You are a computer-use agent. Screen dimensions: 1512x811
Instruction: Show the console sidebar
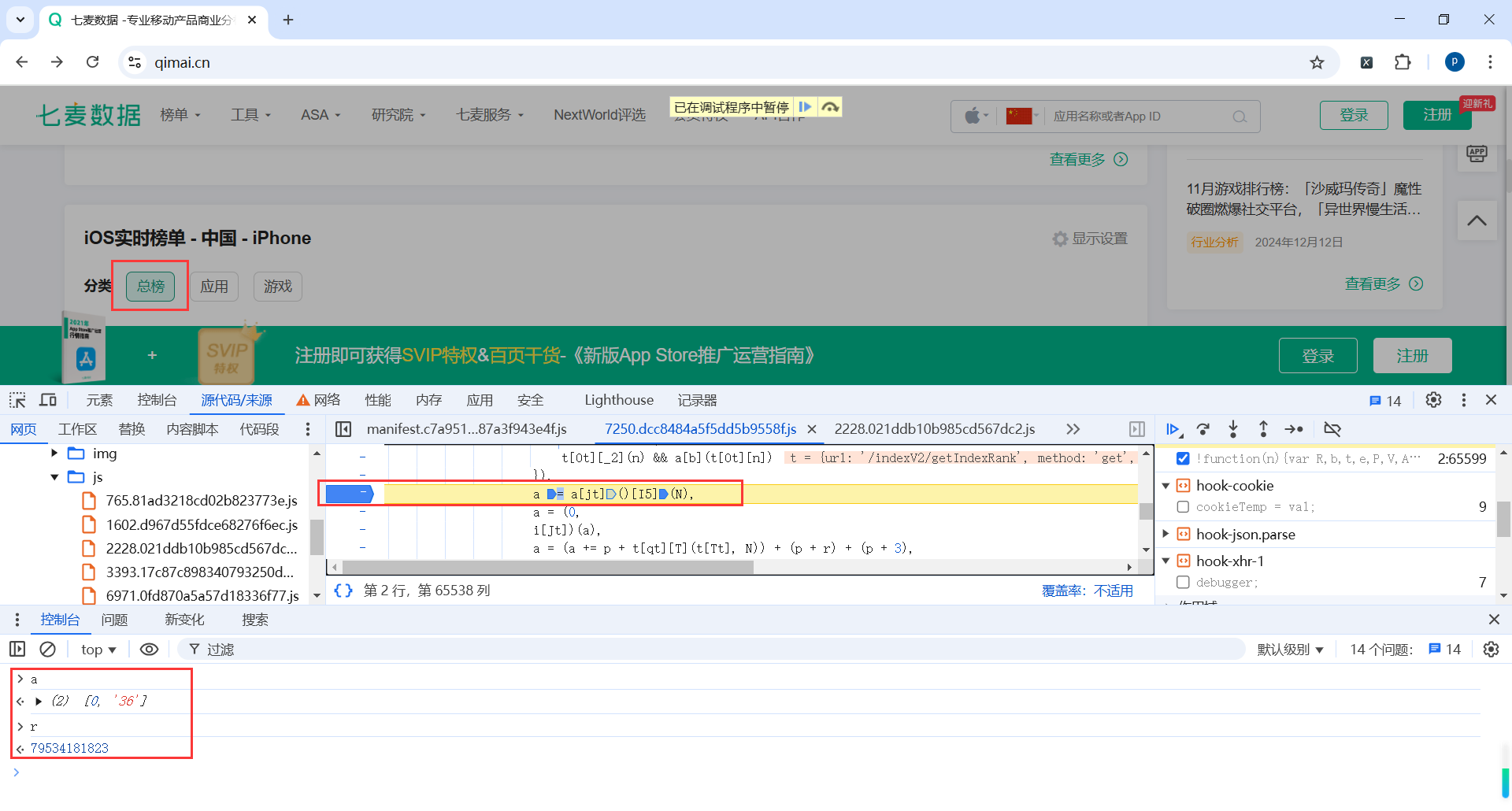tap(17, 649)
